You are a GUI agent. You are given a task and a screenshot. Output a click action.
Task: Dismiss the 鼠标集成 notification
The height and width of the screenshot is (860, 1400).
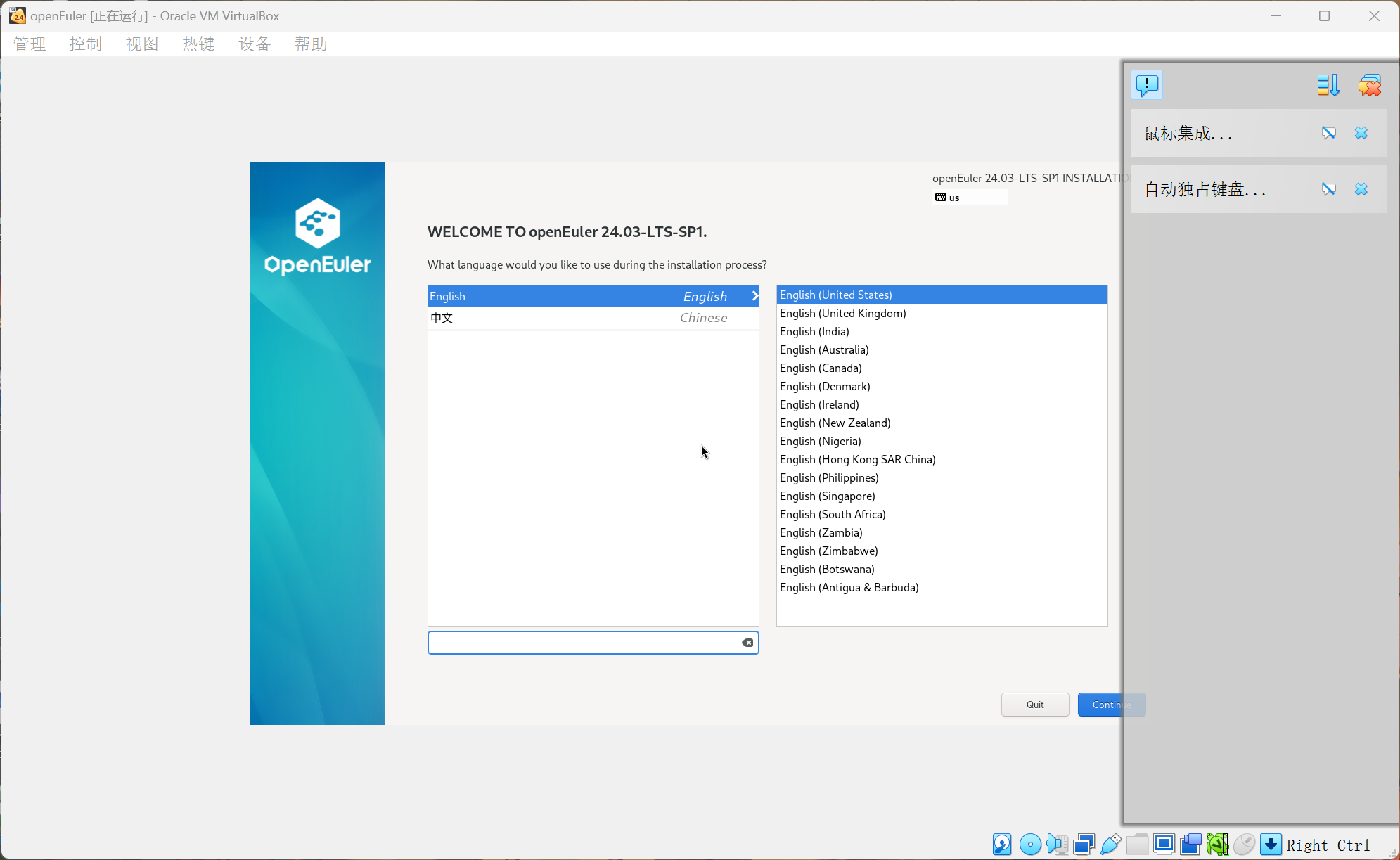[1361, 133]
